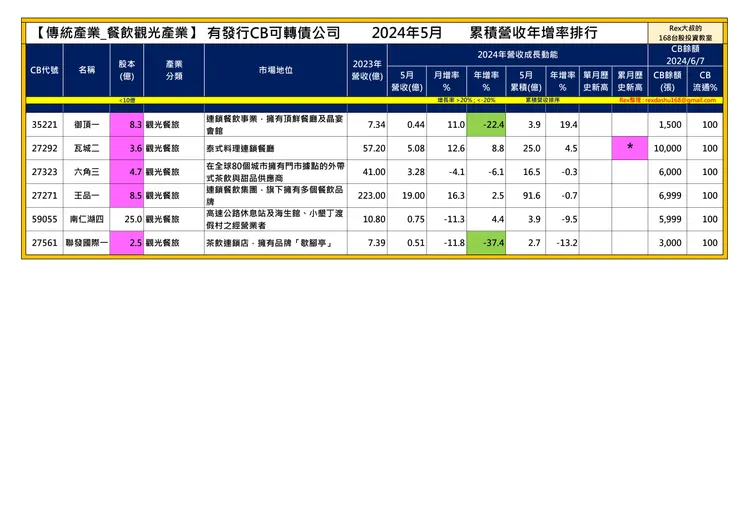Select CB balance 3,000
This screenshot has width=740, height=523.
[x=670, y=243]
